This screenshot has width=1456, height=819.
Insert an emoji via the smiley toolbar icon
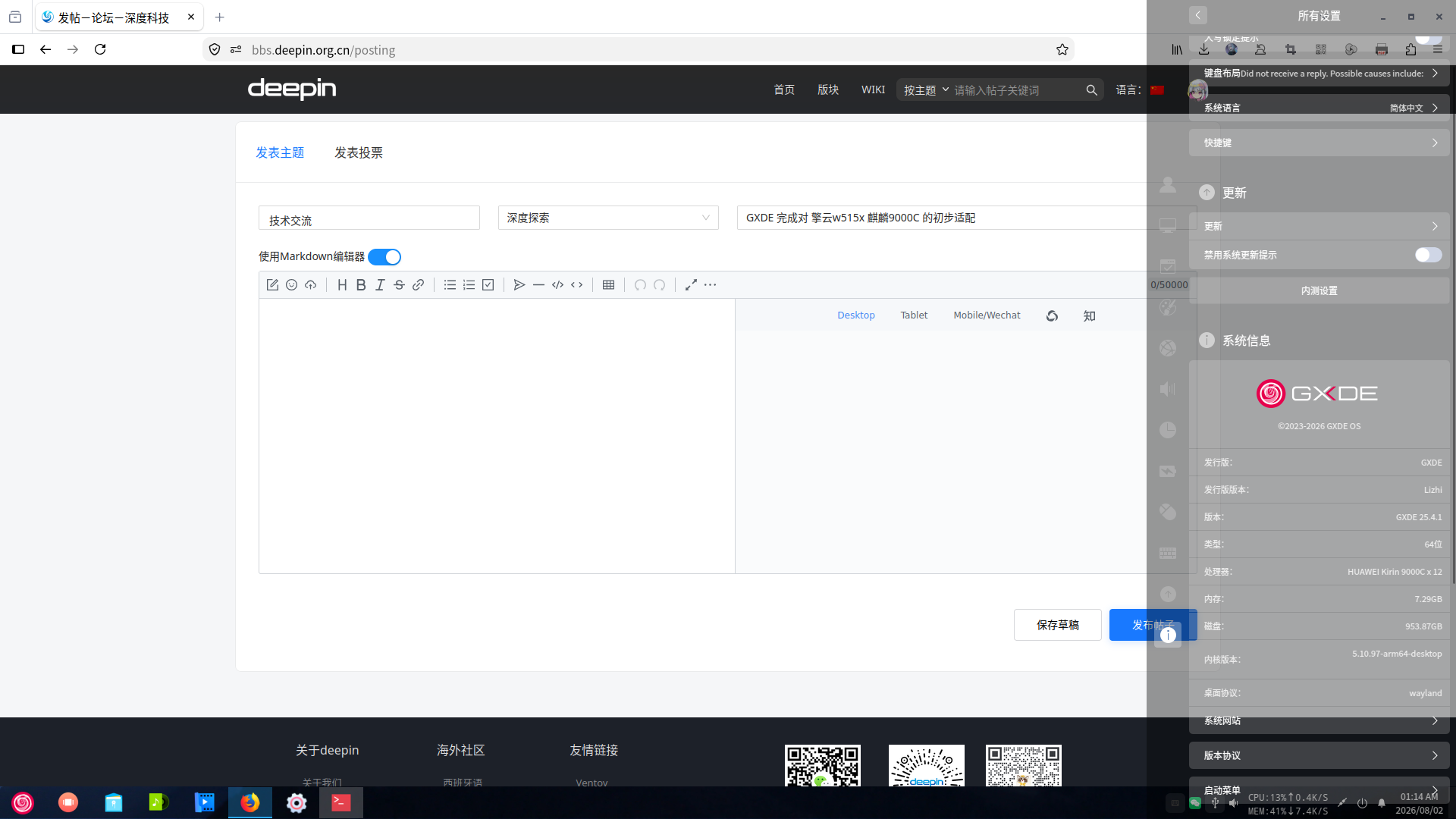291,285
